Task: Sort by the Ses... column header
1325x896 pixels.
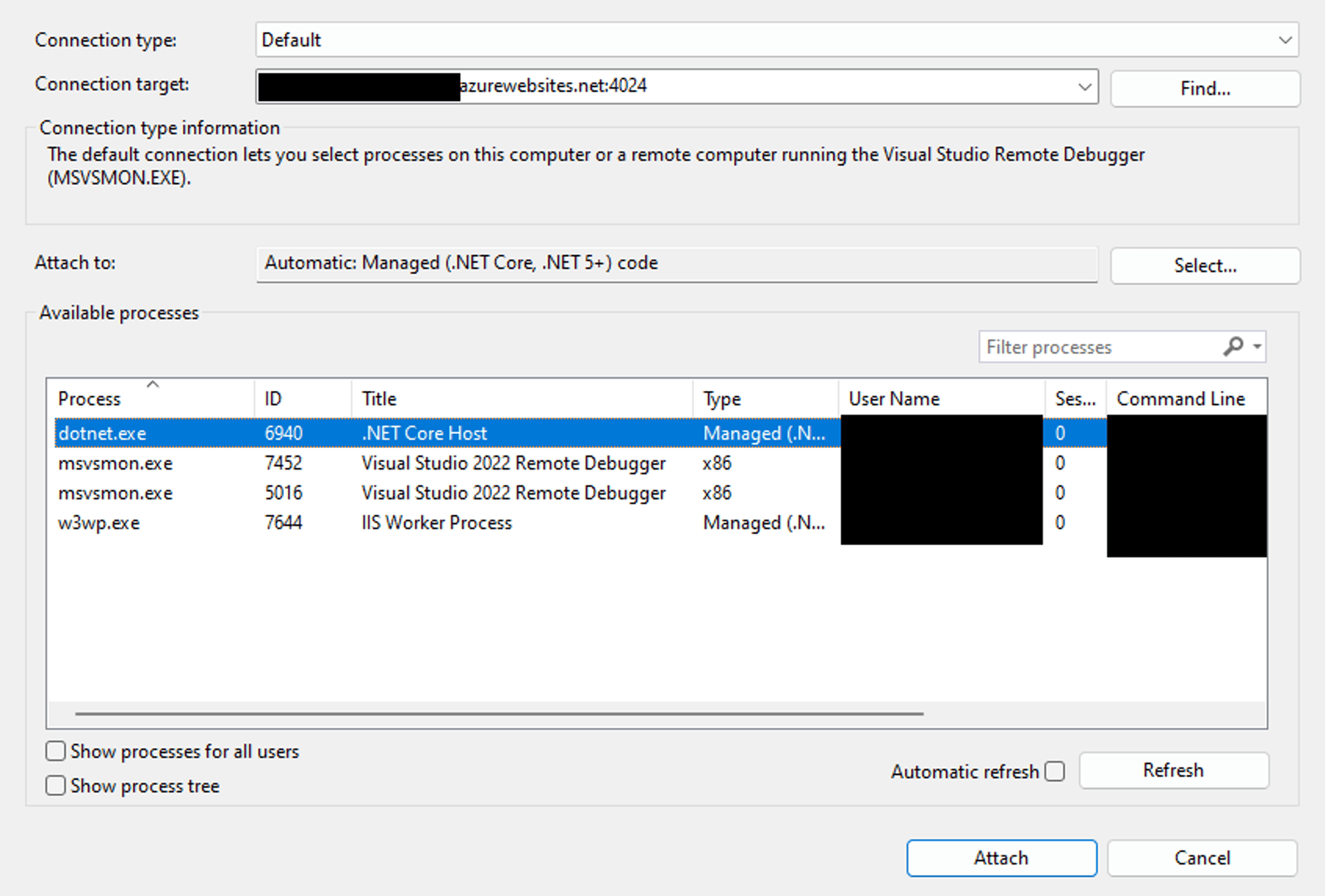Action: [x=1076, y=398]
